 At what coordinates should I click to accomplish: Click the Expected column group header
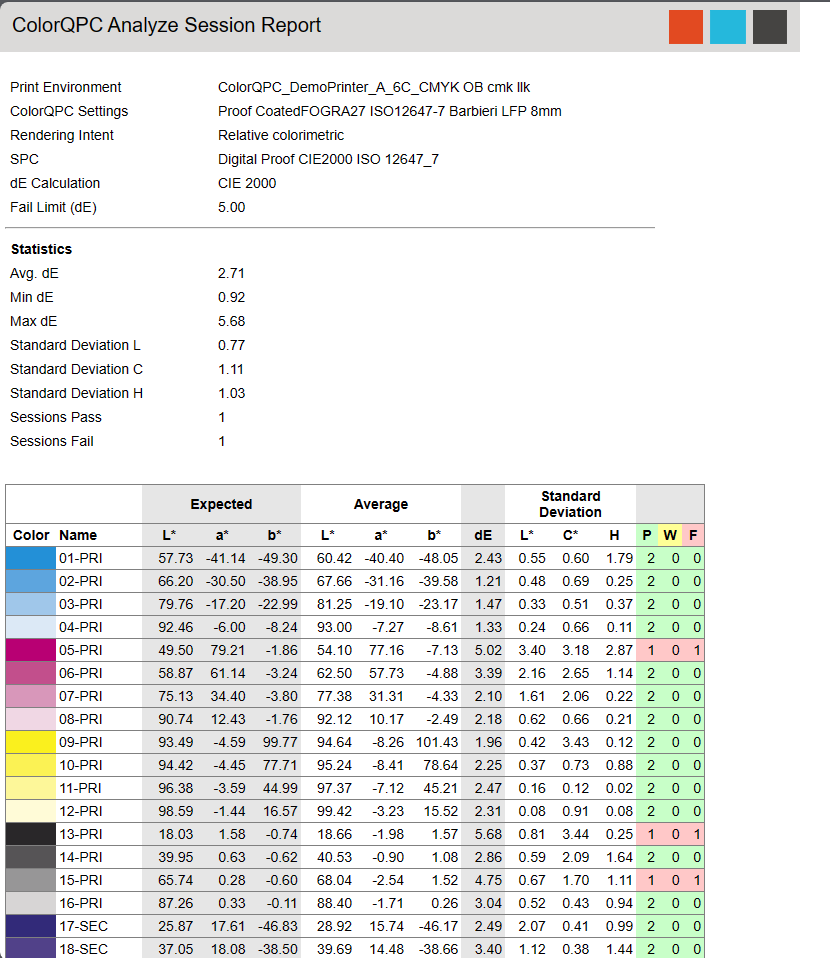221,504
